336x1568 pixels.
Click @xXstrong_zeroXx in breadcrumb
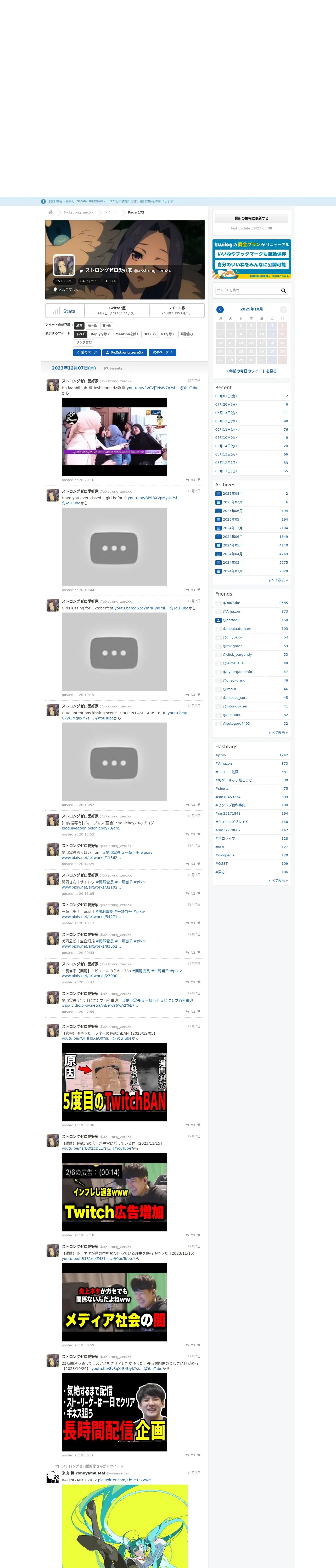coord(79,212)
